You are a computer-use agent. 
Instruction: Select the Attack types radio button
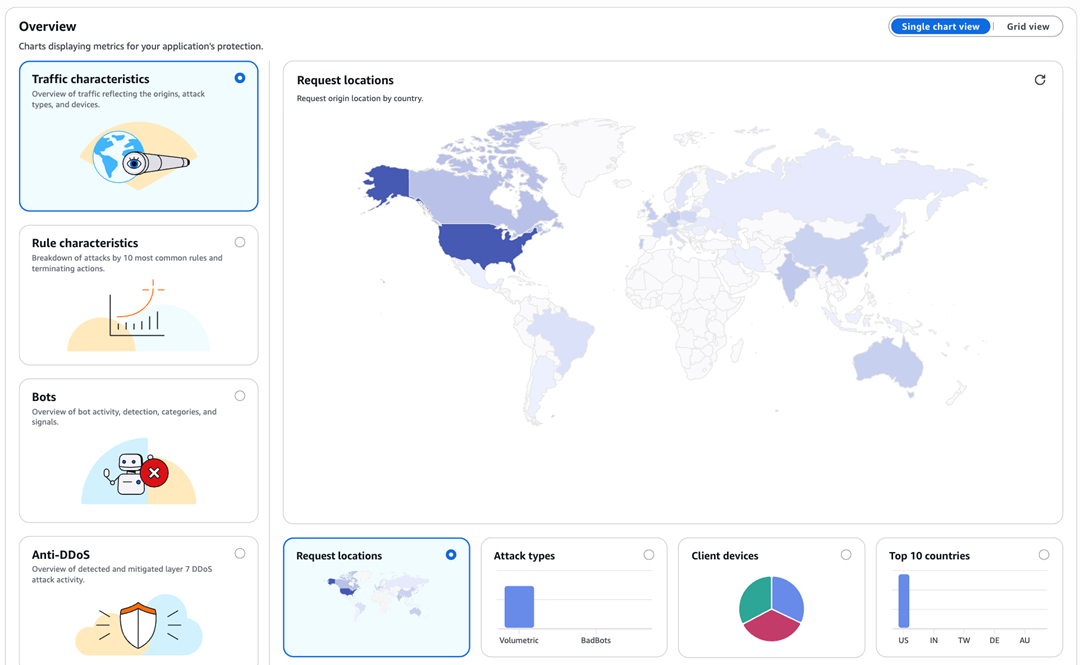[x=648, y=554]
